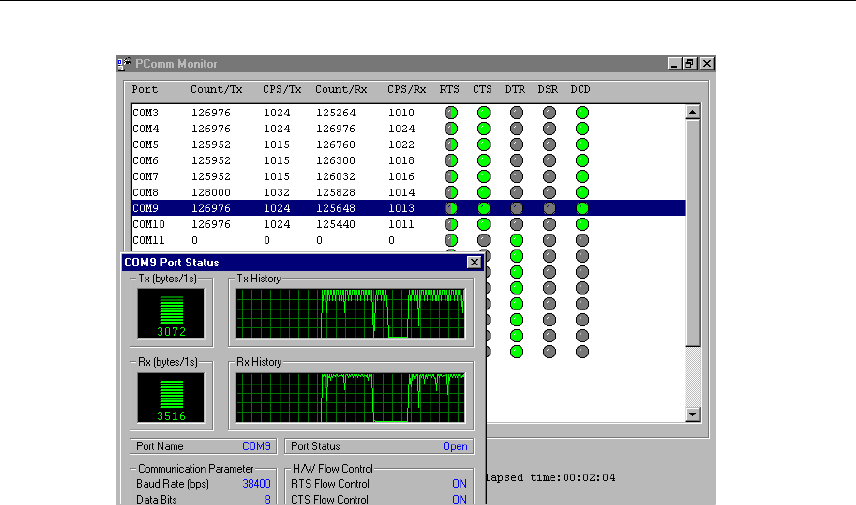Click the DCD indicator for COM4
This screenshot has height=505, width=856.
point(582,128)
